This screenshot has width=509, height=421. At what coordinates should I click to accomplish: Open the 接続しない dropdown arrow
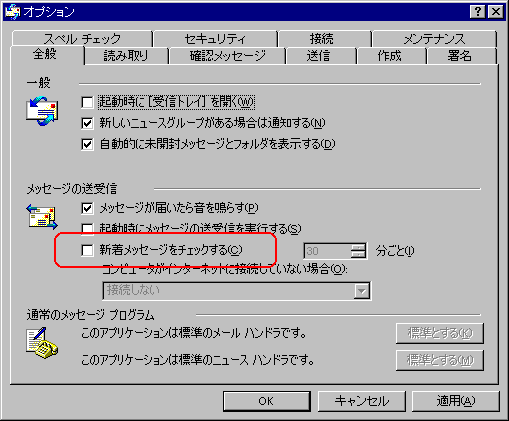361,291
